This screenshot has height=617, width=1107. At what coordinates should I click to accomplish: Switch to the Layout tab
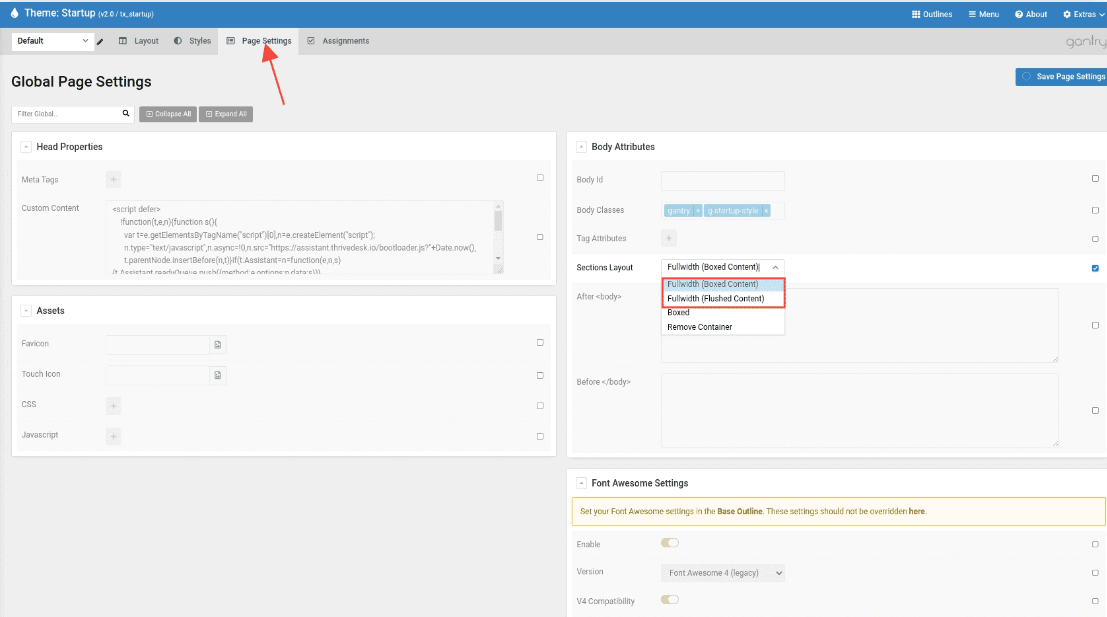138,41
